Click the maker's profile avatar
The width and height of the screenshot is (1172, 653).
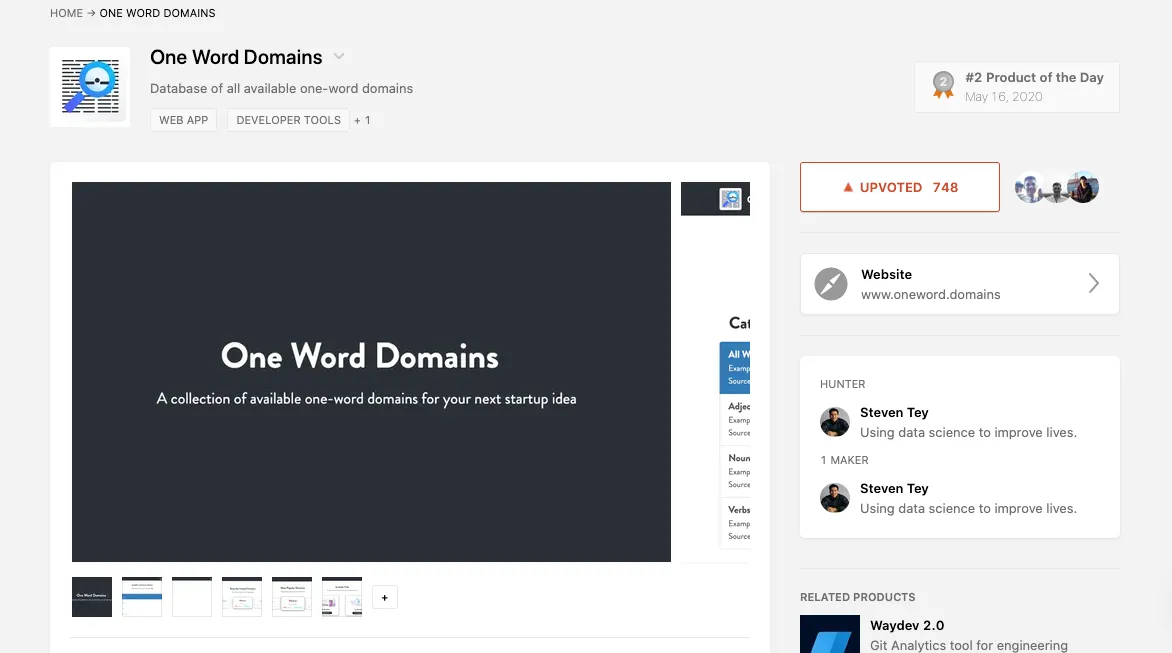point(835,498)
